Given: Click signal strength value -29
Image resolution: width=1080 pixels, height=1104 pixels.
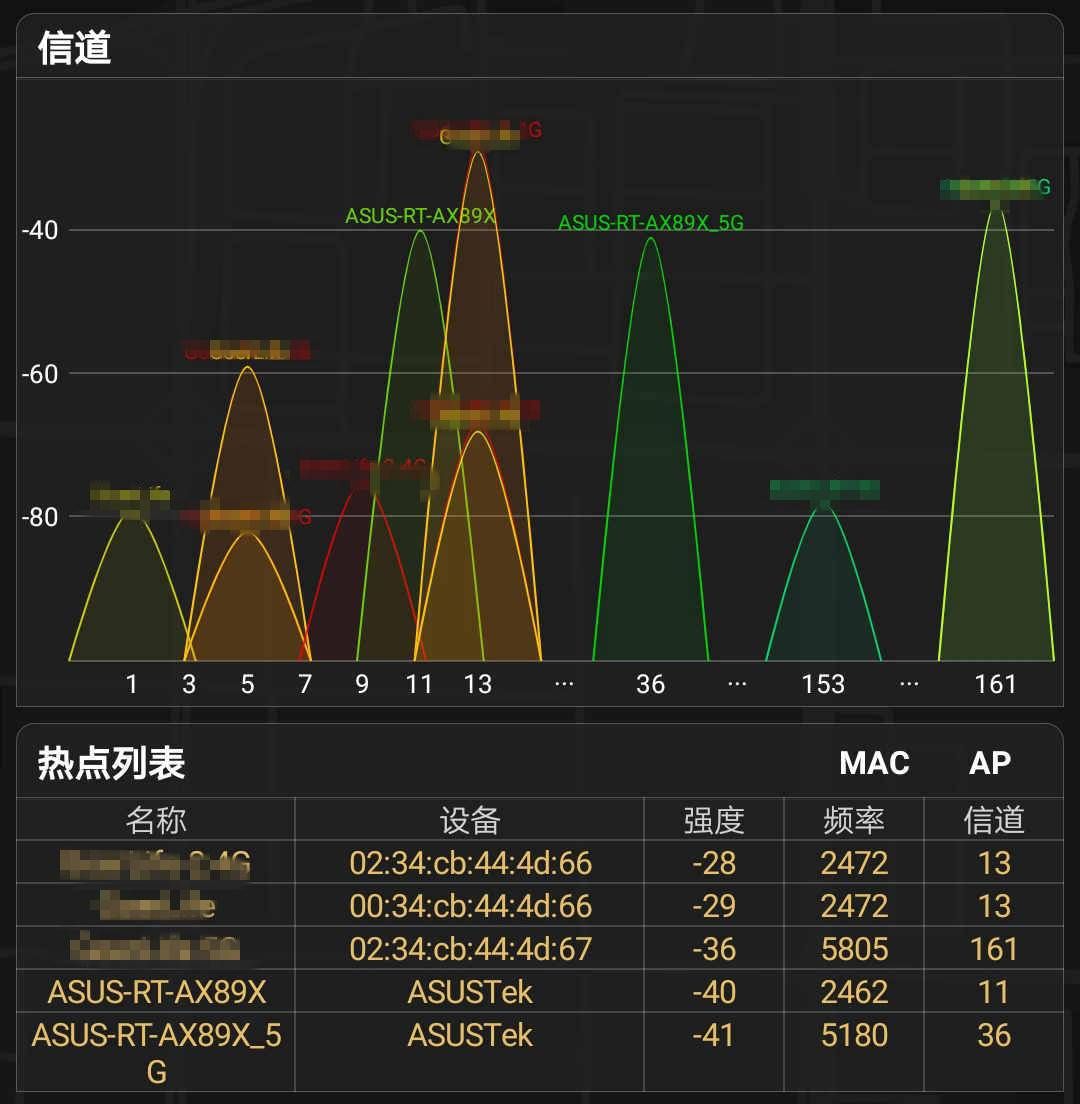Looking at the screenshot, I should (714, 906).
